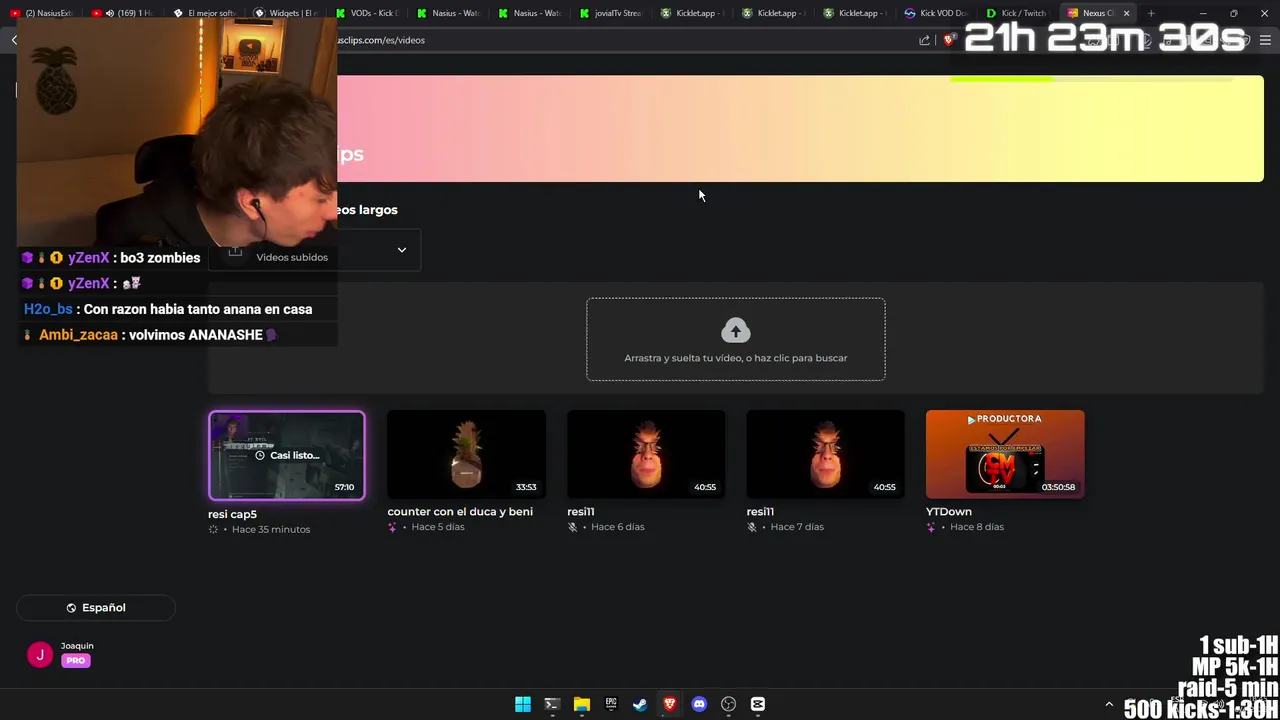Click the drag-and-drop video upload area
Viewport: 1280px width, 720px height.
(x=736, y=339)
